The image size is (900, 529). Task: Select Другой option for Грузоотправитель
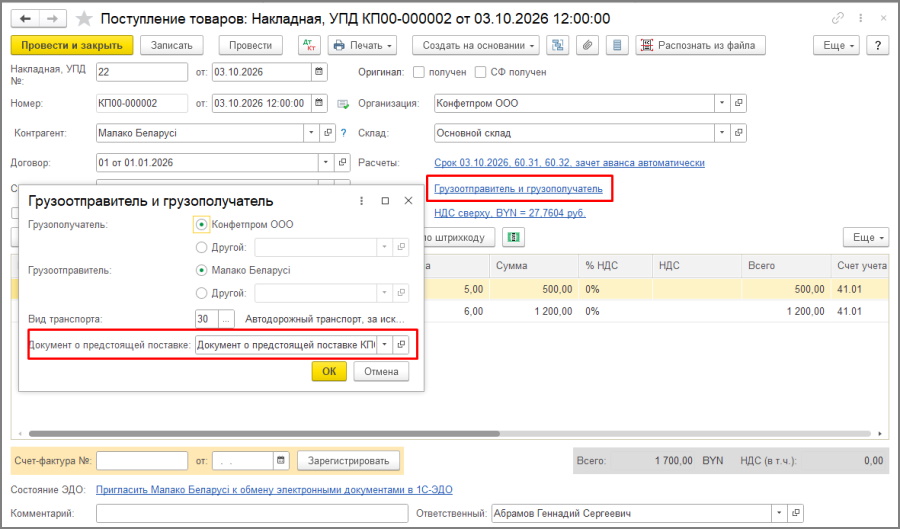pyautogui.click(x=201, y=293)
